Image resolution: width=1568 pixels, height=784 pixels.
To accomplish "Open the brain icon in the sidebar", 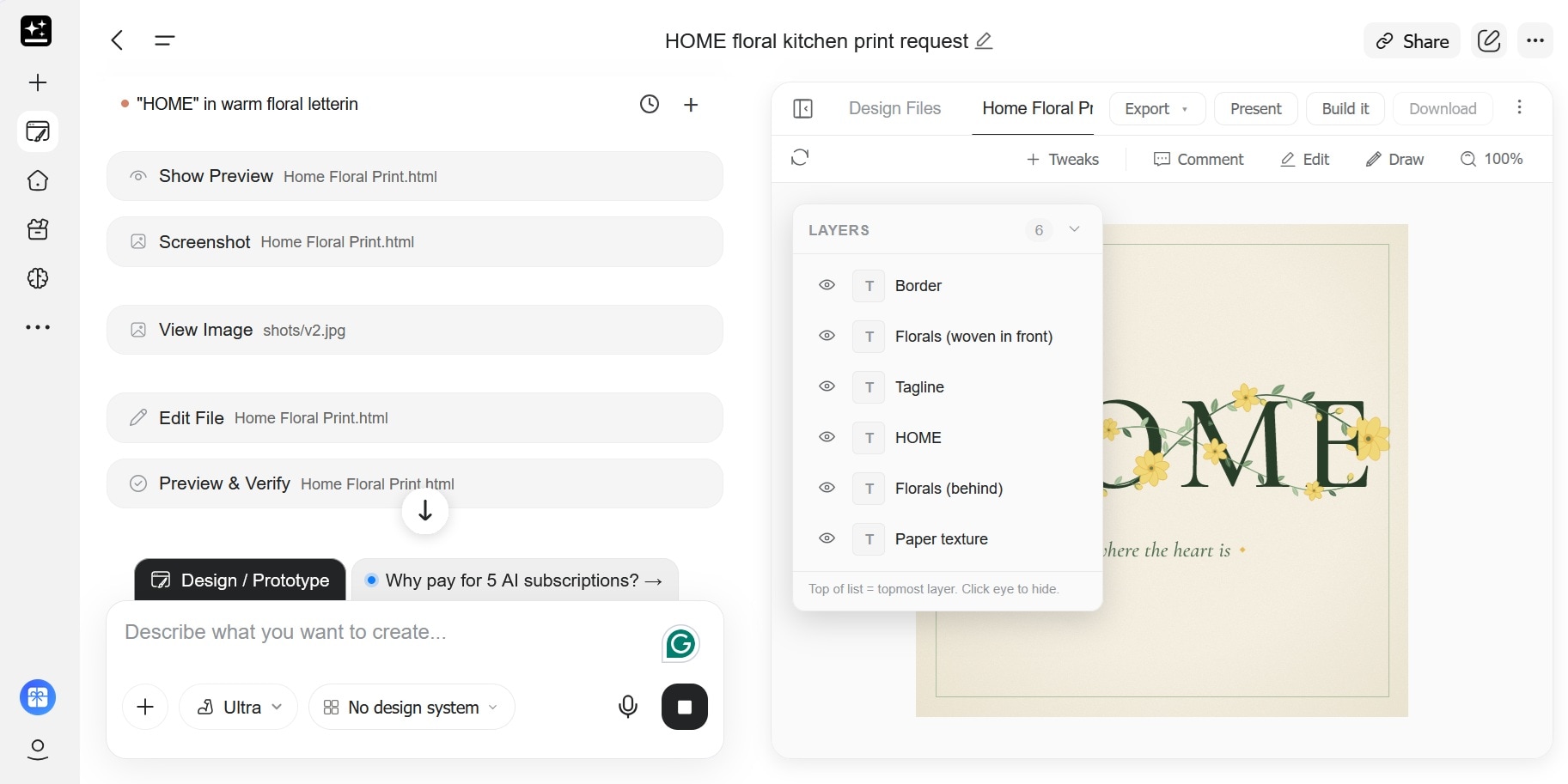I will 38,278.
